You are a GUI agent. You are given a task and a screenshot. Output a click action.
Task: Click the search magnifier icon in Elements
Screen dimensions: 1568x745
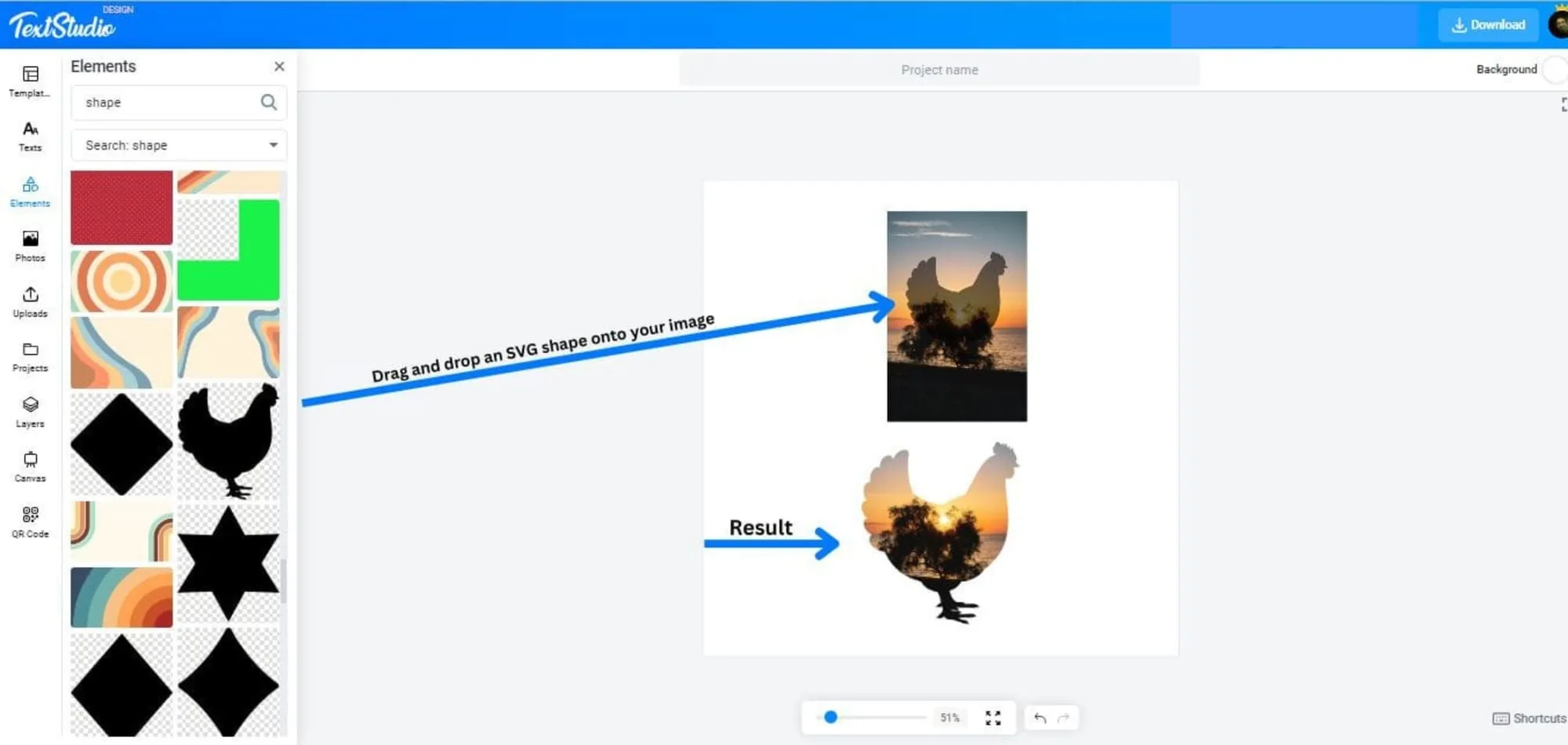click(268, 102)
